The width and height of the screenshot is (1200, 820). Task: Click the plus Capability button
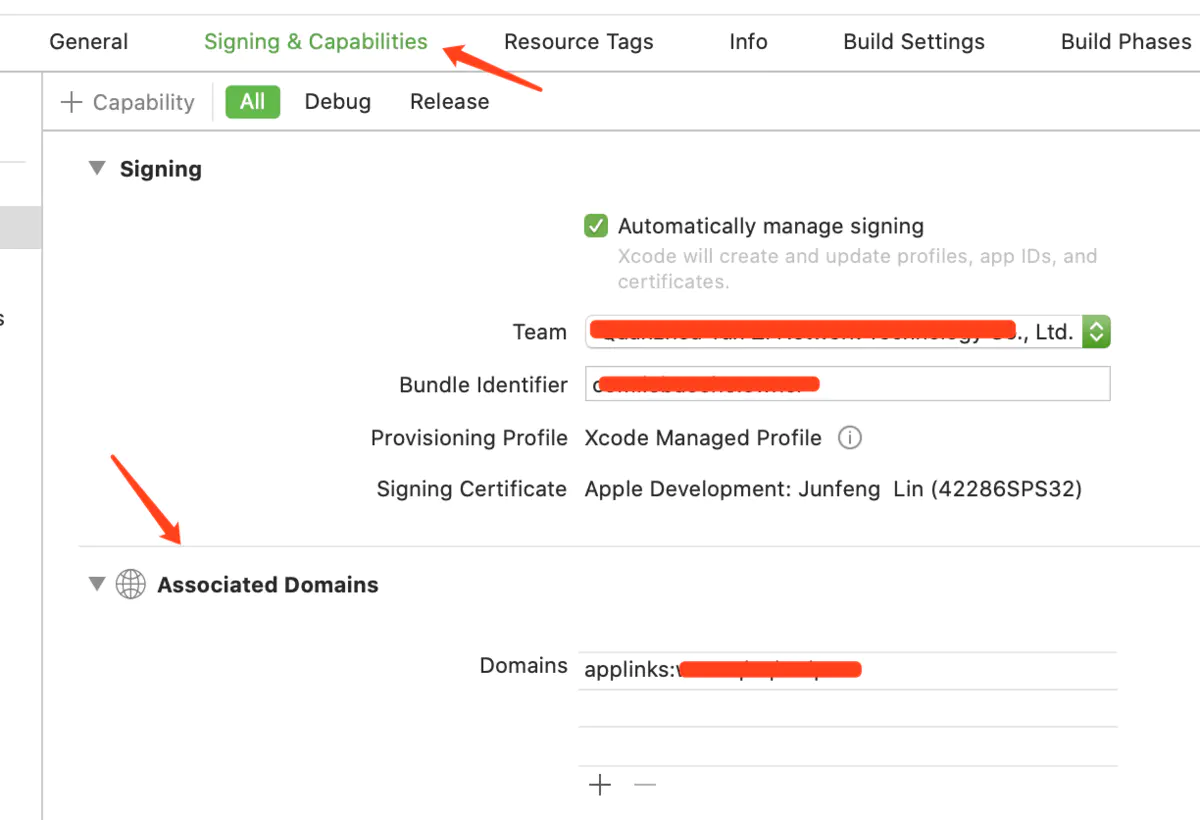[x=128, y=102]
